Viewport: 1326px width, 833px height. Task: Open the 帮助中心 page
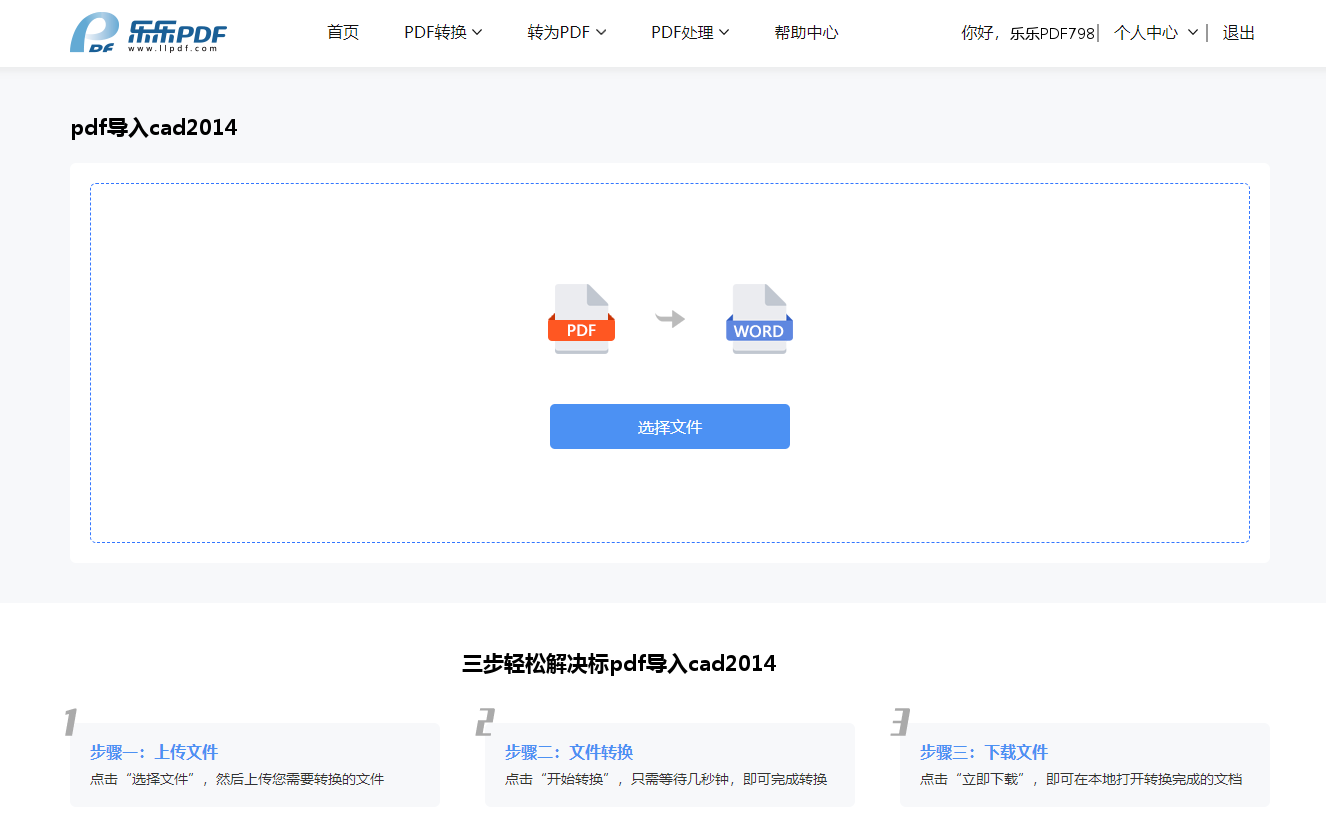[806, 33]
